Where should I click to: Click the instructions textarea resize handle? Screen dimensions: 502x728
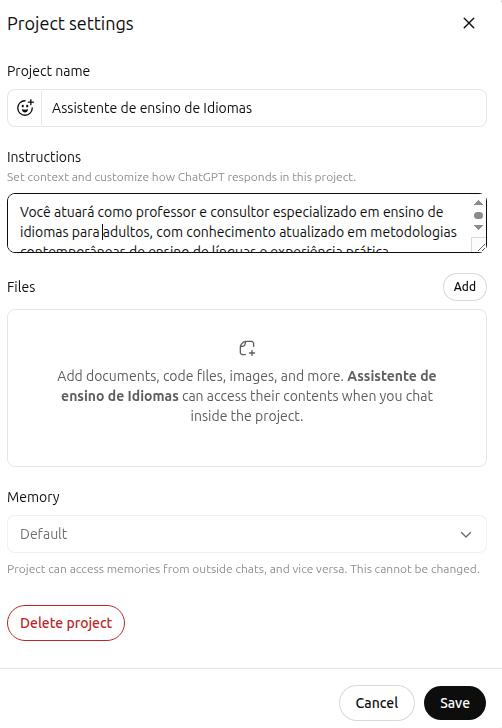[479, 245]
